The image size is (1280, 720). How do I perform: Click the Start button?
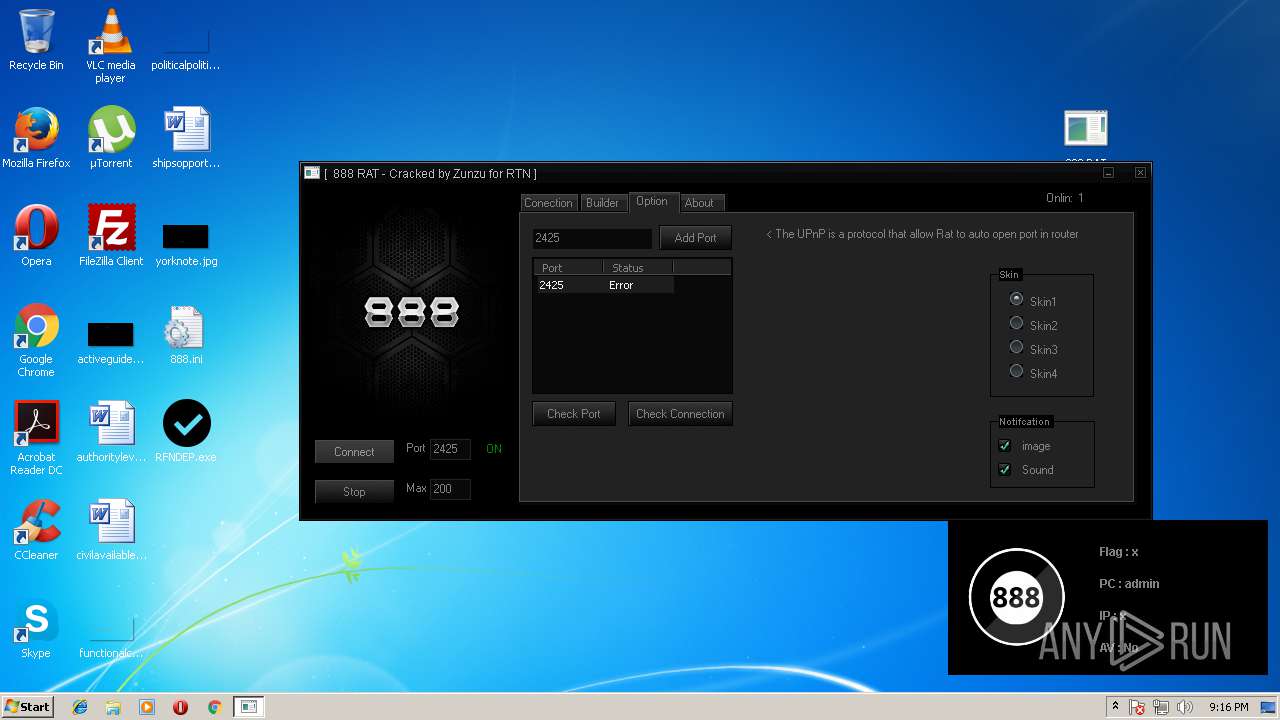[27, 706]
